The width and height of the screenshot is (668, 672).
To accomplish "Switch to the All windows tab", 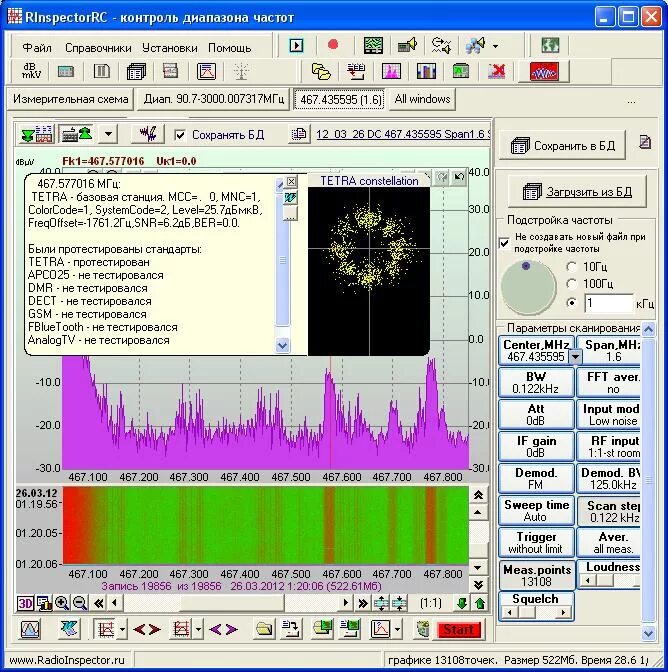I will click(422, 99).
